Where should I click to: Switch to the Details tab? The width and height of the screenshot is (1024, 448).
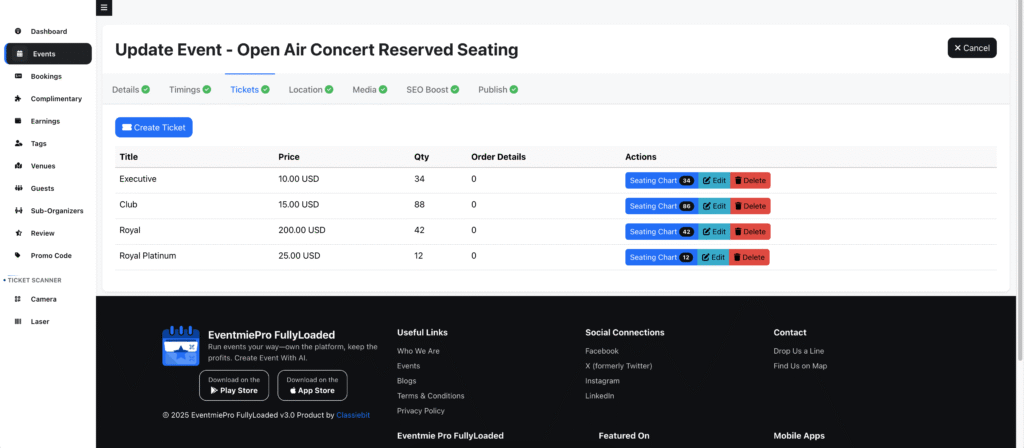click(130, 90)
